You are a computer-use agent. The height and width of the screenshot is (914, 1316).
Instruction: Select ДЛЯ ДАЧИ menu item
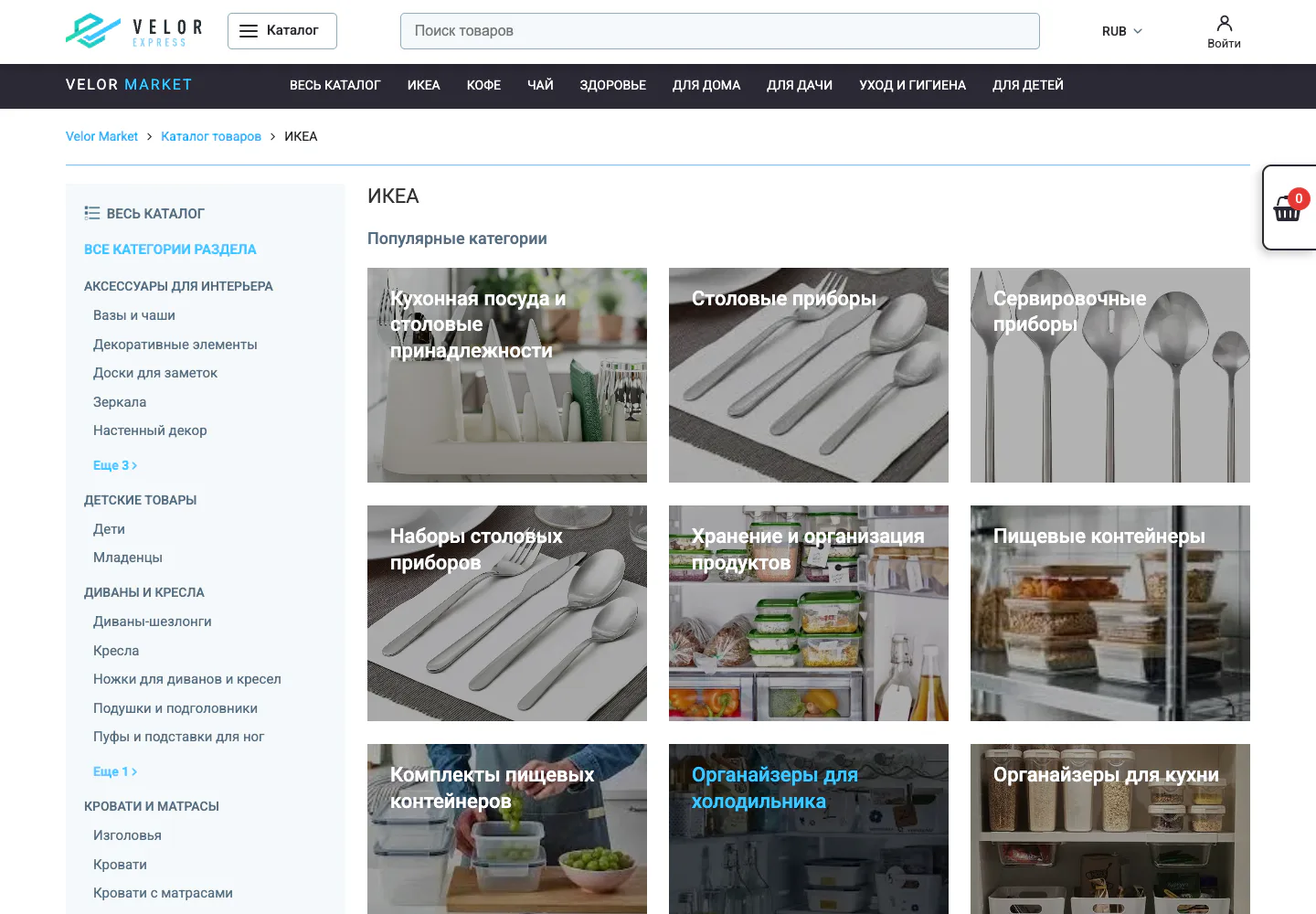click(x=800, y=85)
